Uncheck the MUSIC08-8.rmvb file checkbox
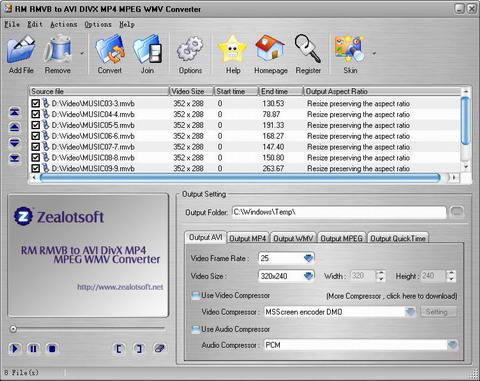The image size is (480, 381). (35, 157)
